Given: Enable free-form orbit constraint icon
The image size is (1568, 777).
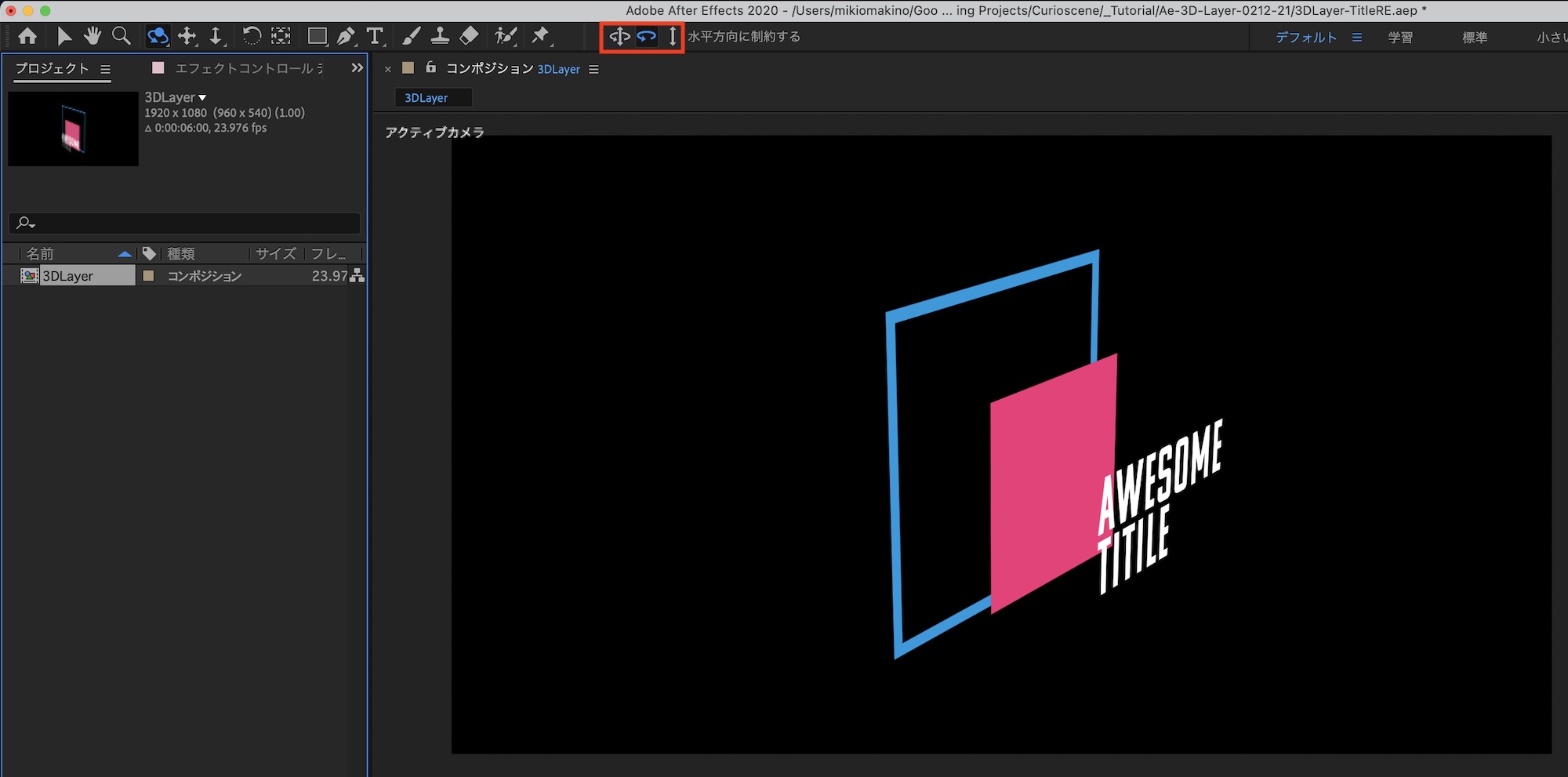Looking at the screenshot, I should pyautogui.click(x=619, y=37).
